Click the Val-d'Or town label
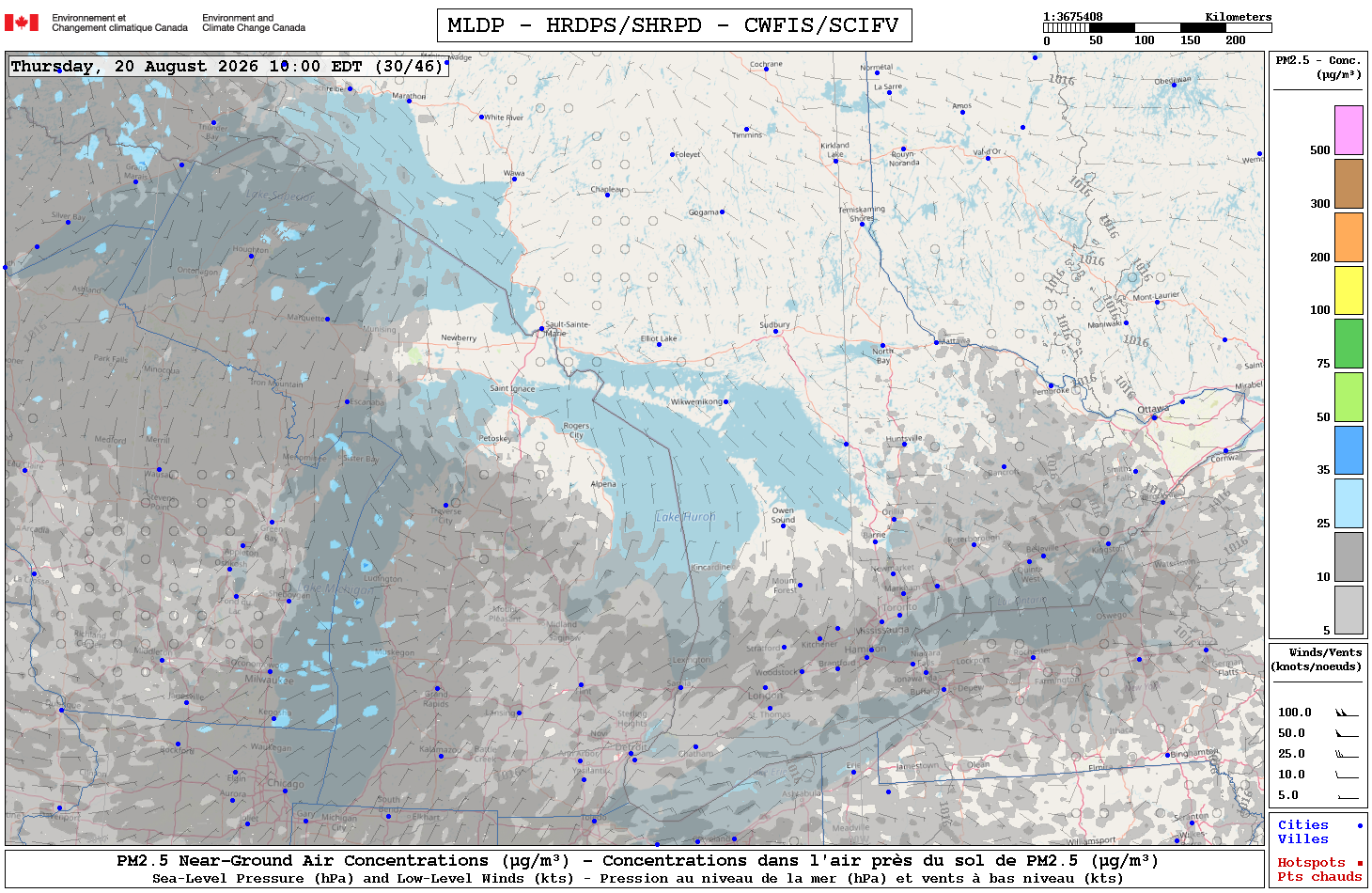Screen dimensions: 1372x893 (x=988, y=151)
